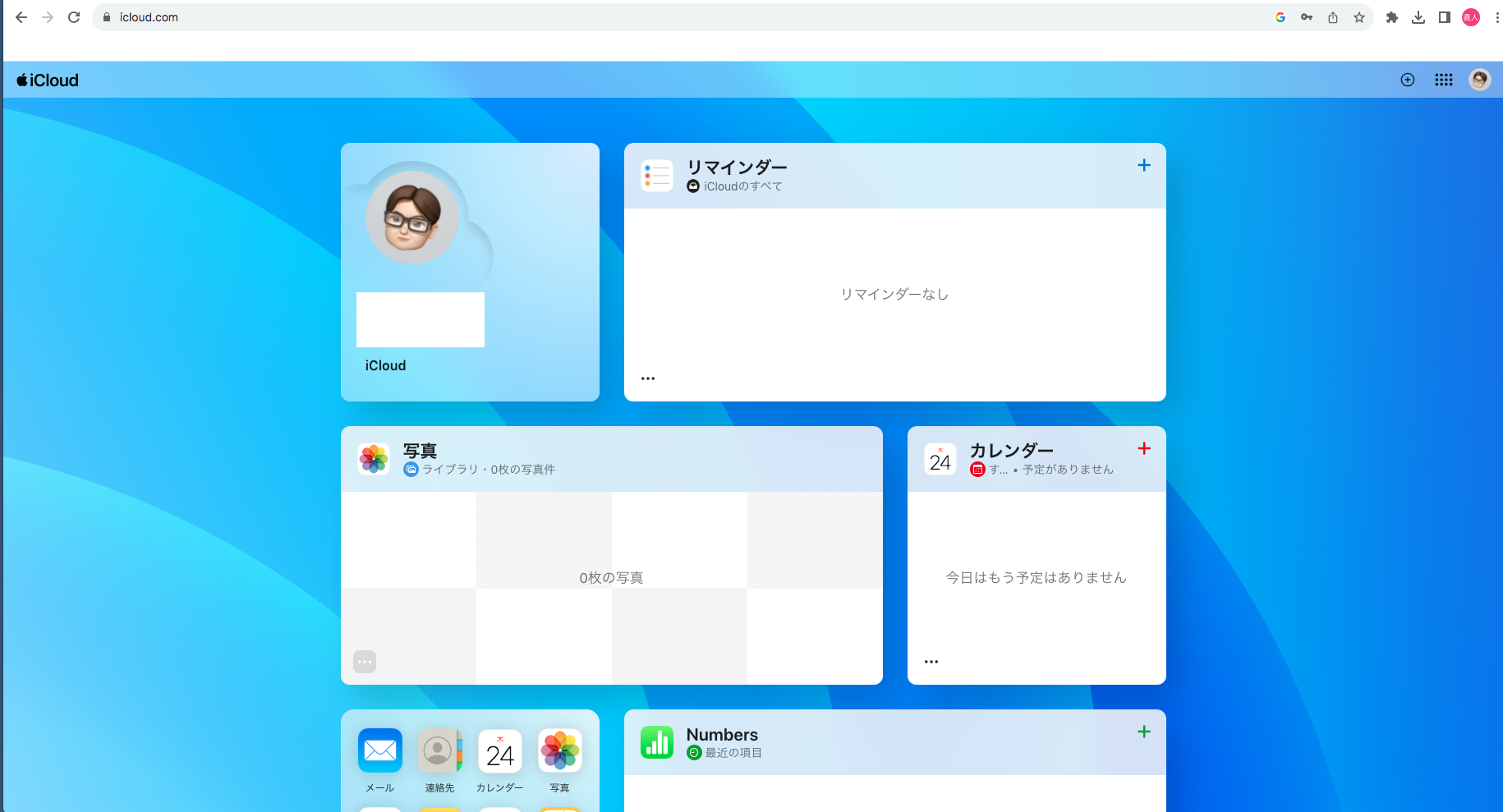Create a new spreadsheet with the green plus
1503x812 pixels.
(x=1144, y=732)
